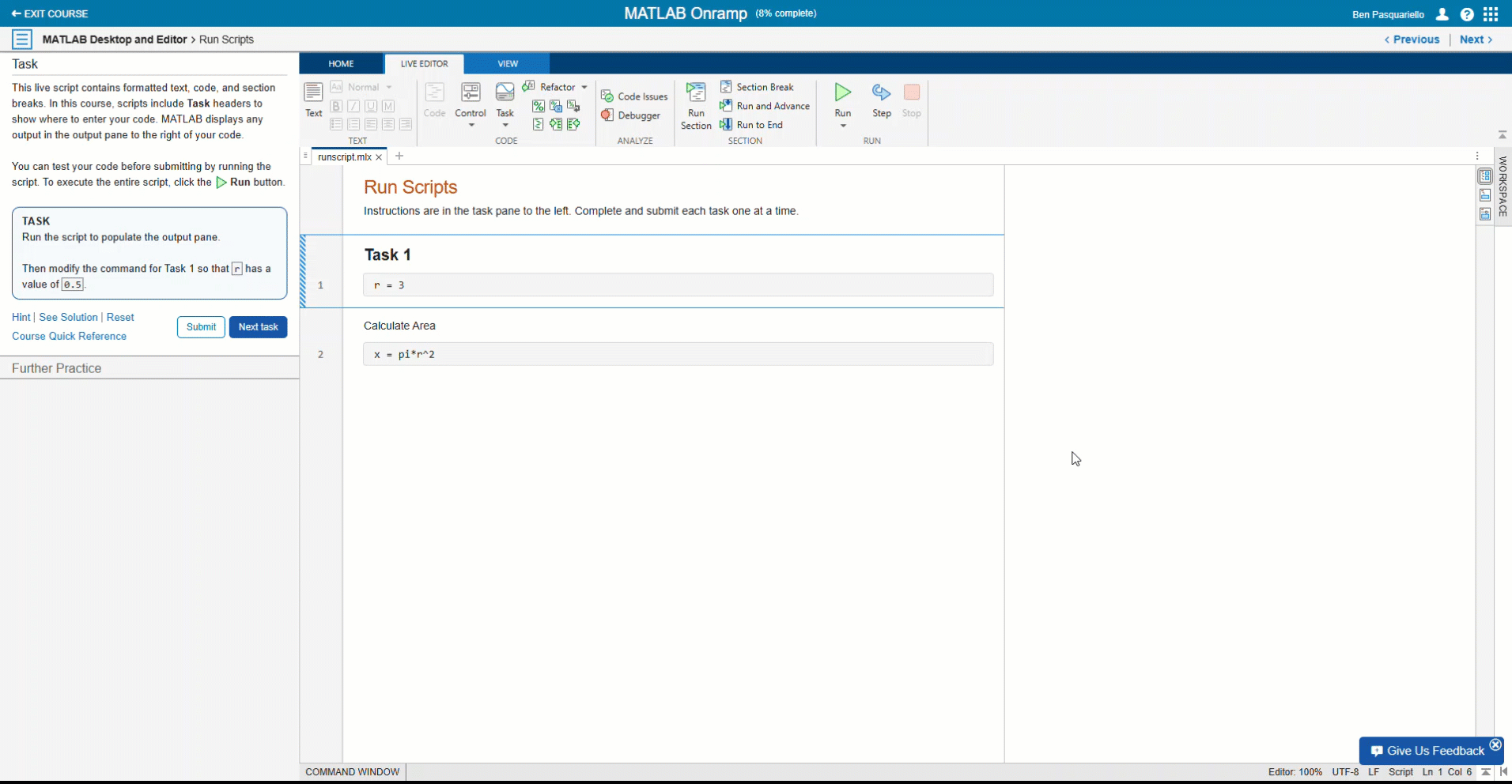This screenshot has width=1512, height=784.
Task: Toggle Bold text formatting
Action: point(336,106)
